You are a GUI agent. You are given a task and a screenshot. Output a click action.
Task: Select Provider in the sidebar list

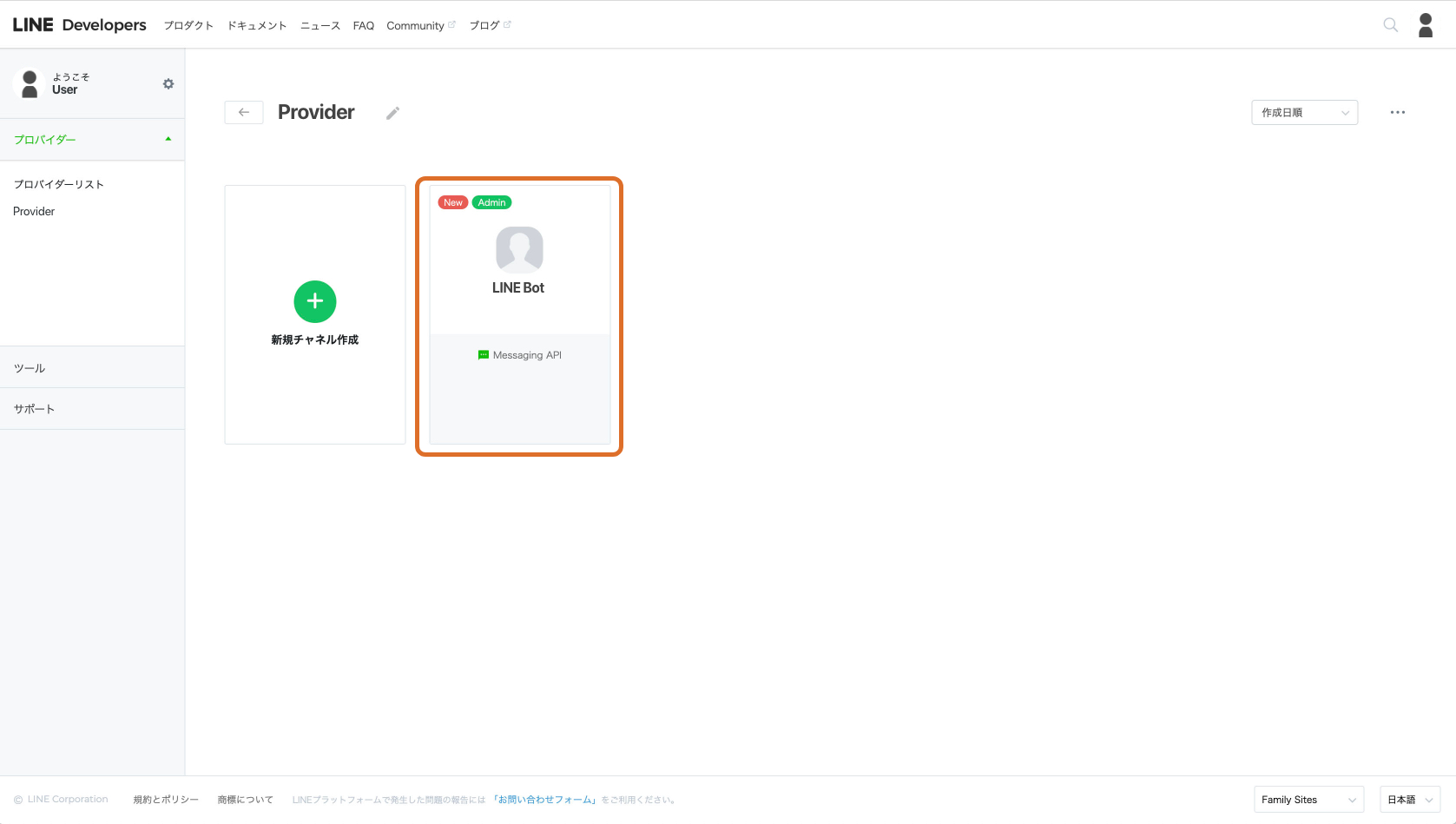34,211
